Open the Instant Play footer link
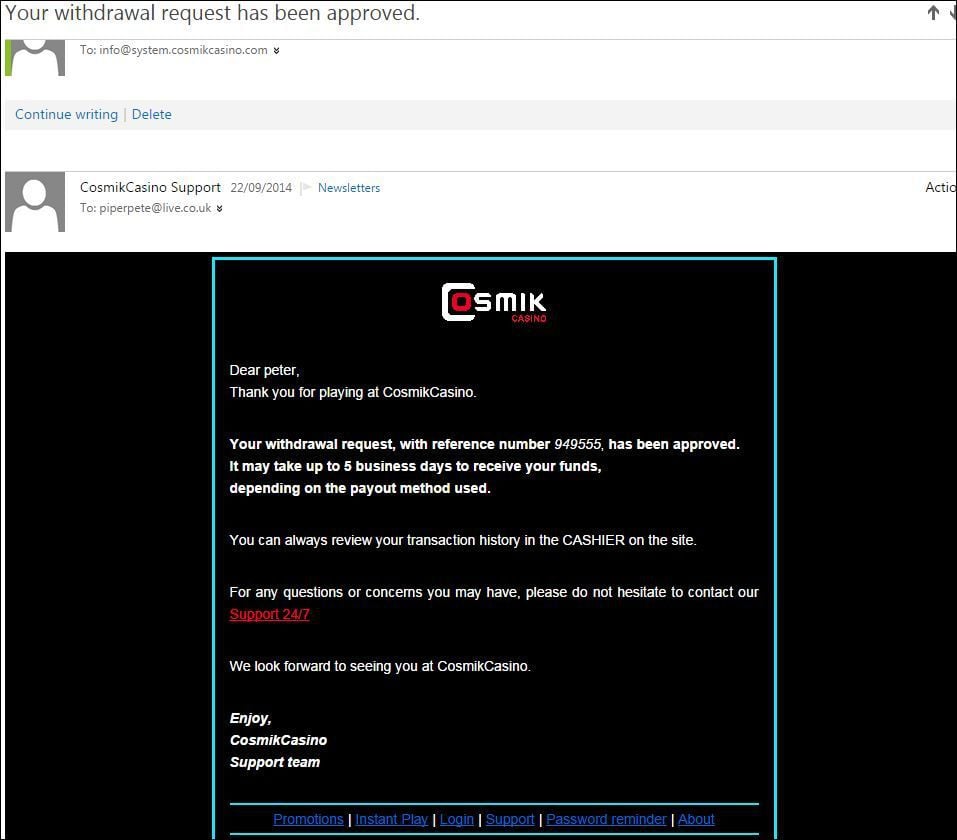This screenshot has width=957, height=840. pos(391,819)
